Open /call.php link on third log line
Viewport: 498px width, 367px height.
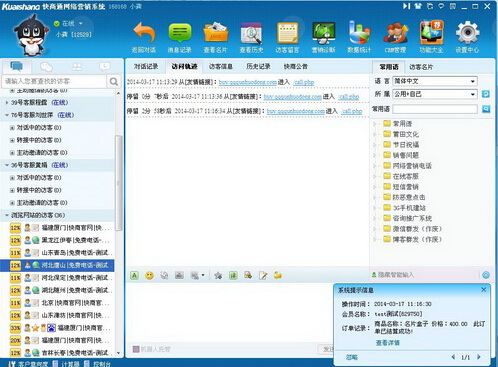(x=352, y=111)
